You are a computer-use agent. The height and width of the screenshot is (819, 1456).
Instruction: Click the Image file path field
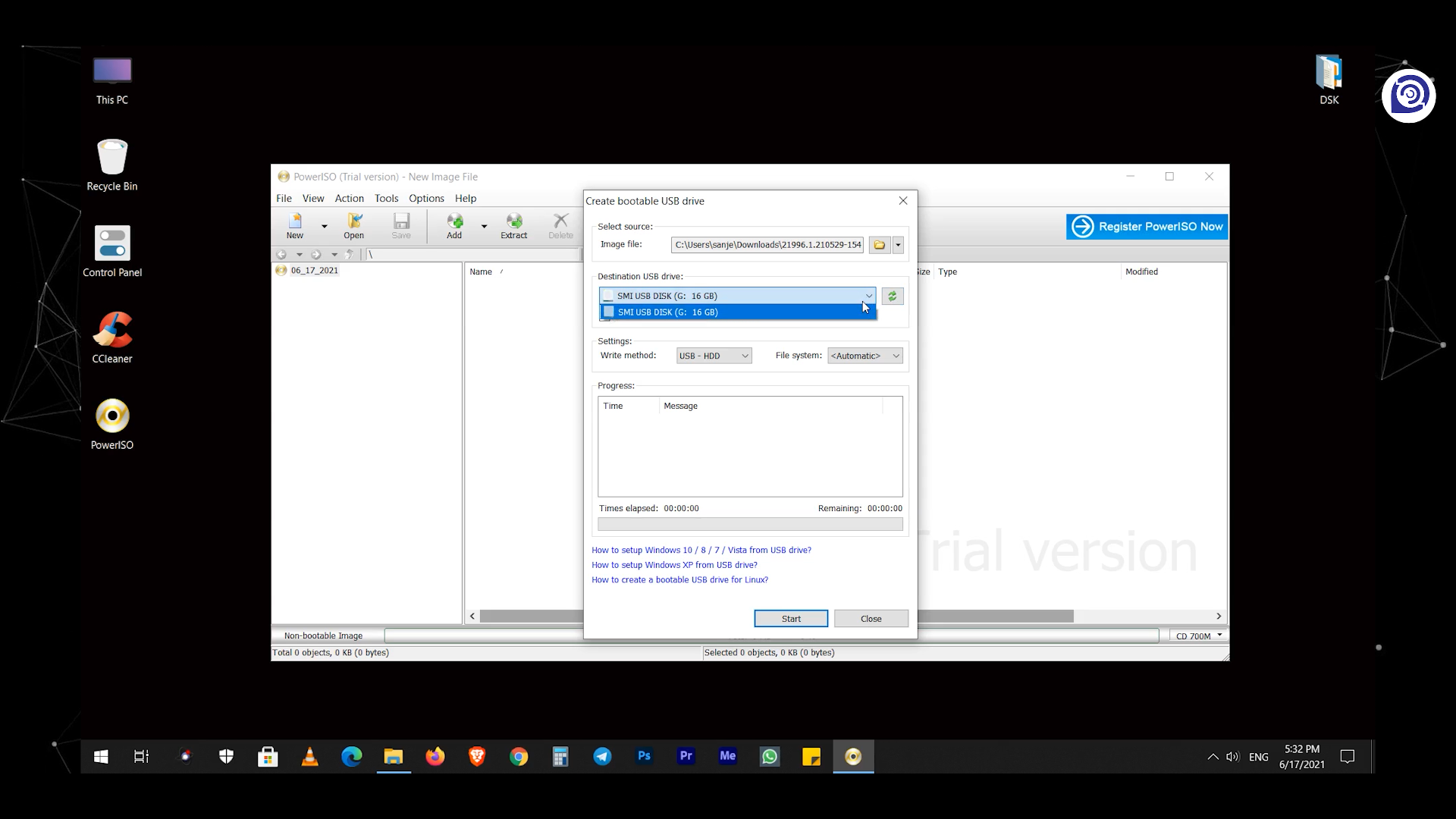click(x=767, y=245)
